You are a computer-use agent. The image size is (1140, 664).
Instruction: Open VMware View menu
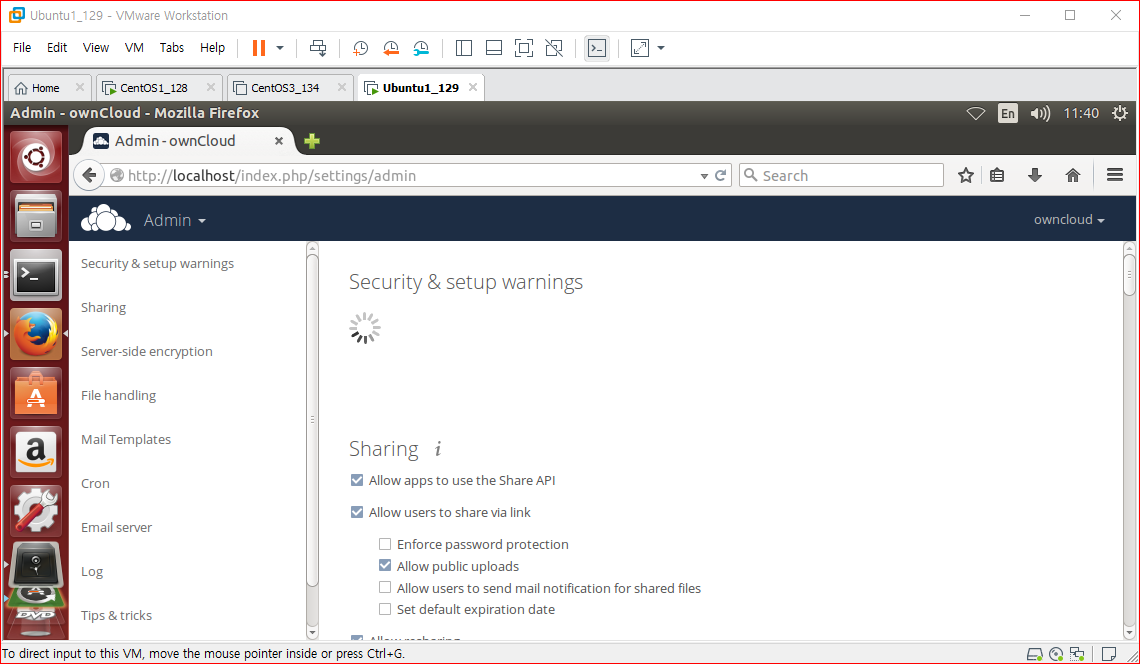[95, 47]
